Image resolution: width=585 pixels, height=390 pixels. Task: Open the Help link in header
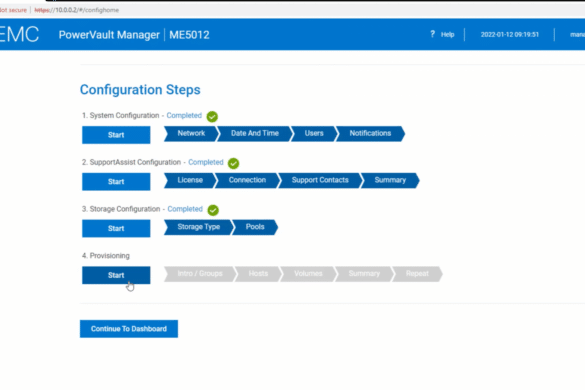(x=447, y=35)
